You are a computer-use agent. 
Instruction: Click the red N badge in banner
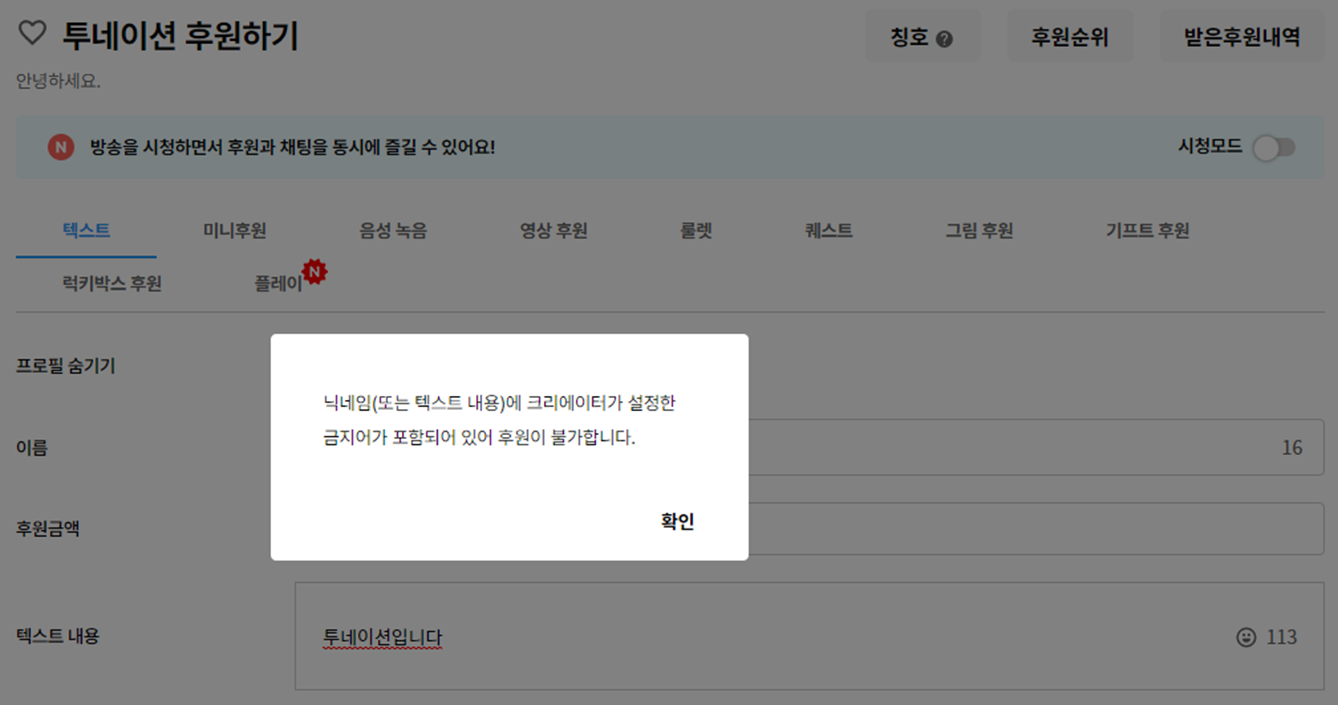click(61, 147)
